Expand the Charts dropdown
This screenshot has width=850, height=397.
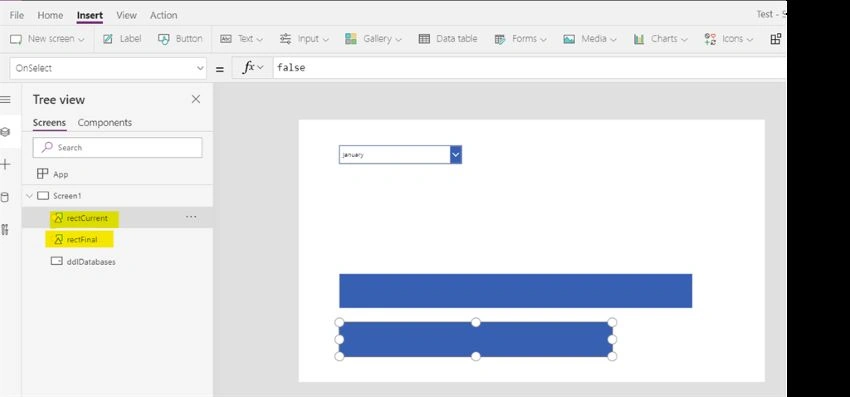[x=660, y=39]
